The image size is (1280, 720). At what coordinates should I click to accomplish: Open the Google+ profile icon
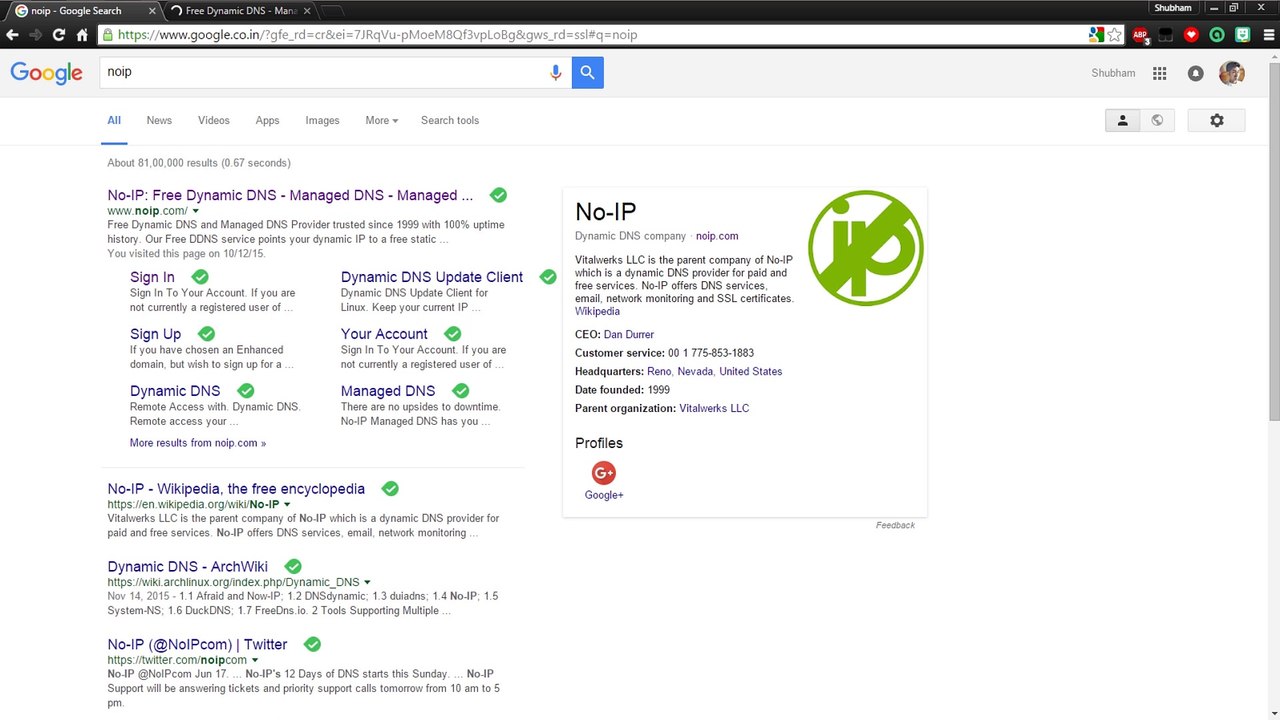pos(604,473)
